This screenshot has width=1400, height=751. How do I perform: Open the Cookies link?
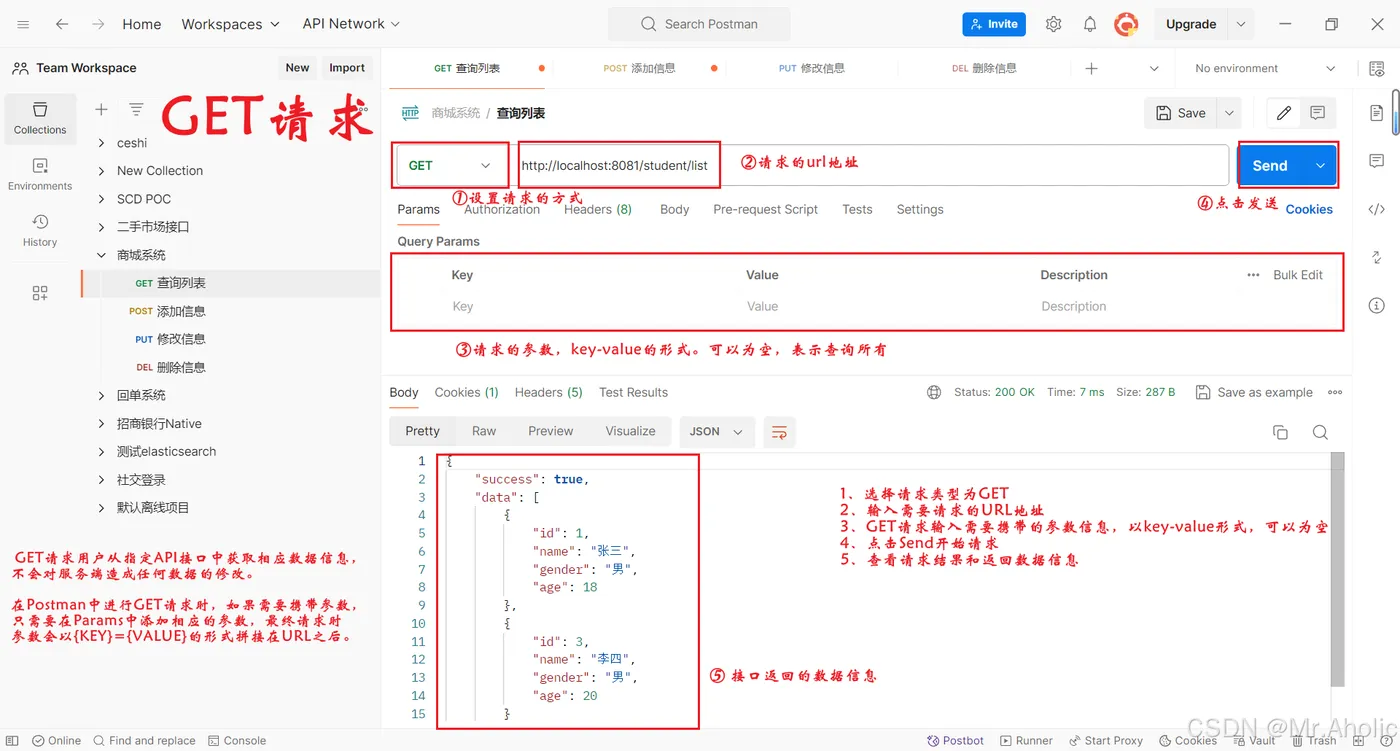(1309, 209)
